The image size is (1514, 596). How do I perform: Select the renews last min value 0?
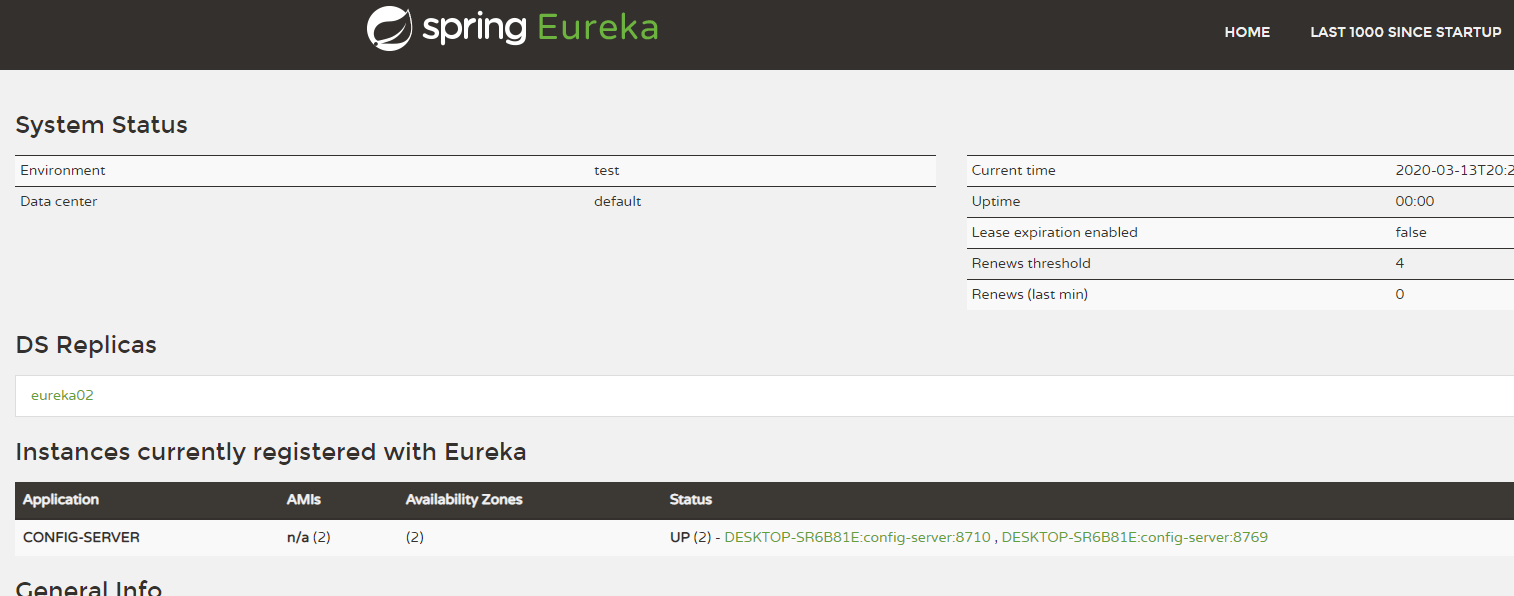[x=1399, y=294]
